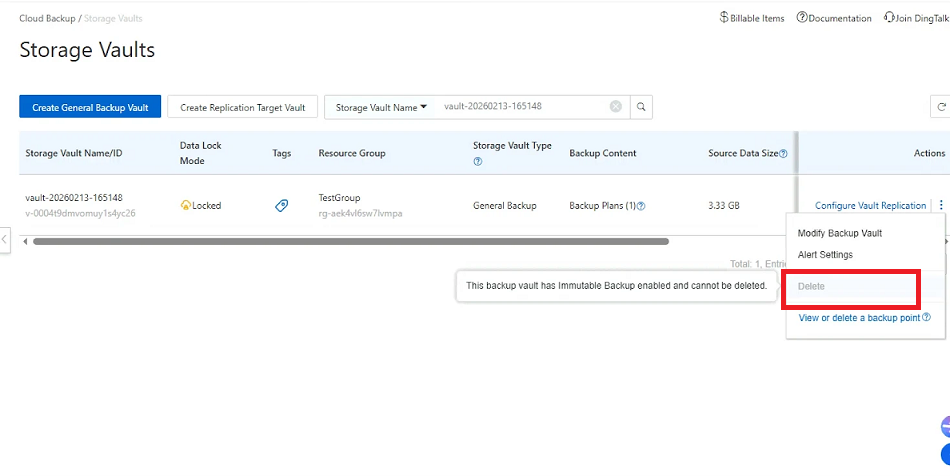Click help icon beside Backup Plans (1)
Image resolution: width=950 pixels, height=476 pixels.
[x=641, y=206]
